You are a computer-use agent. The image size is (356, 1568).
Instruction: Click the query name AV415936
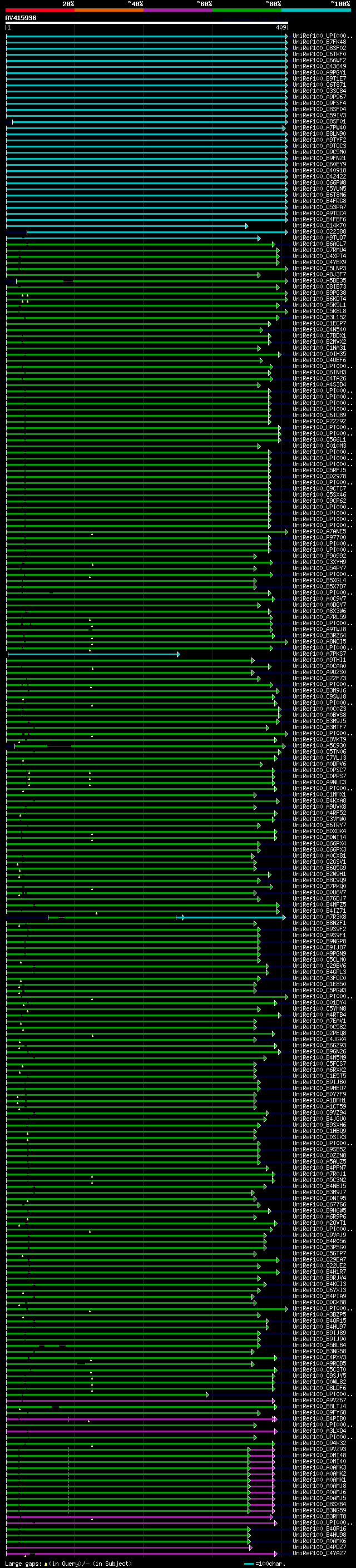[x=21, y=18]
